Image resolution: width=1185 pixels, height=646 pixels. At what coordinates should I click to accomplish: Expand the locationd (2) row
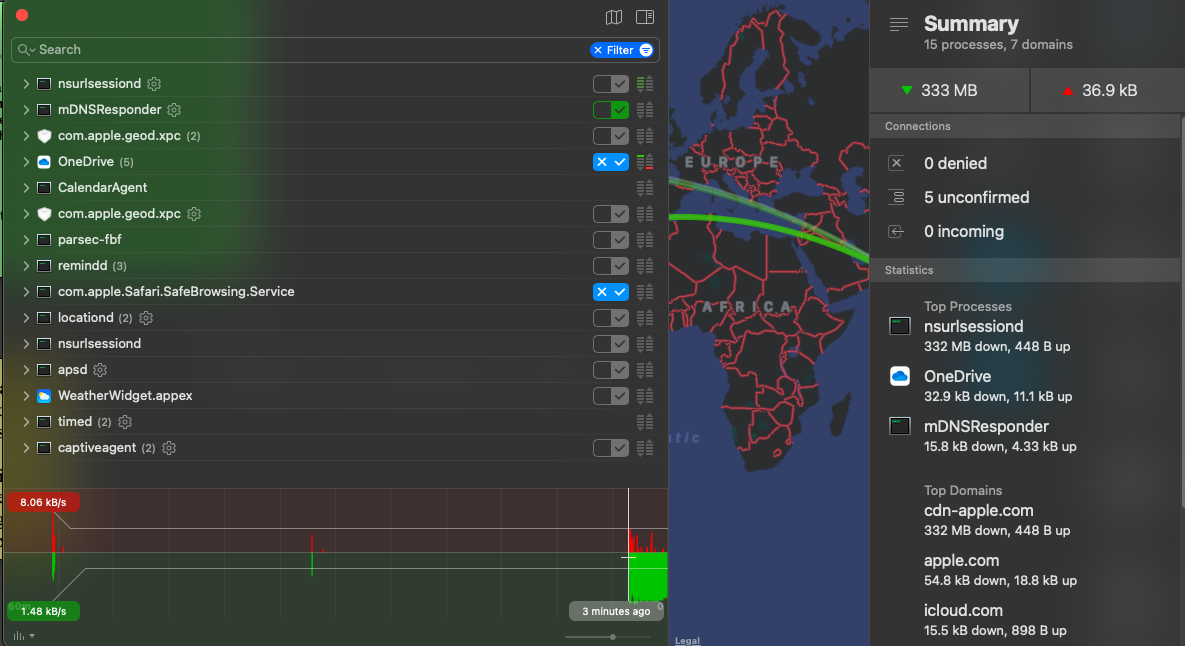pos(26,318)
